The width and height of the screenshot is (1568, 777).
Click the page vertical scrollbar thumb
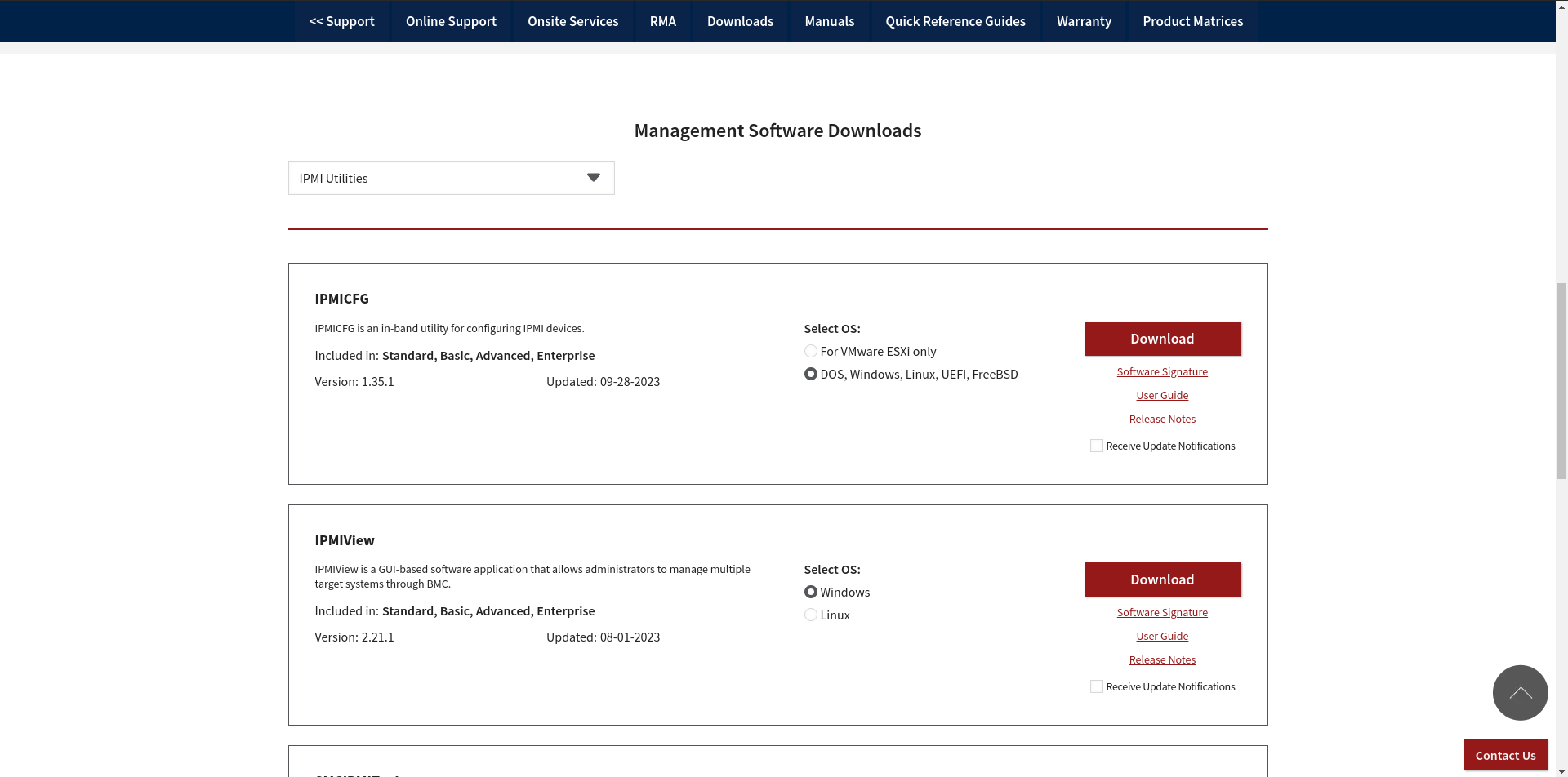coord(1561,380)
